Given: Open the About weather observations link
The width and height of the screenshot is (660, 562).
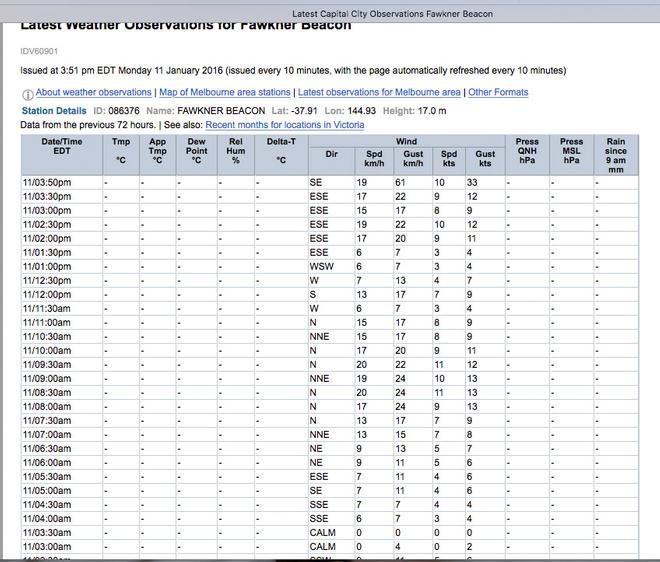Looking at the screenshot, I should 93,92.
